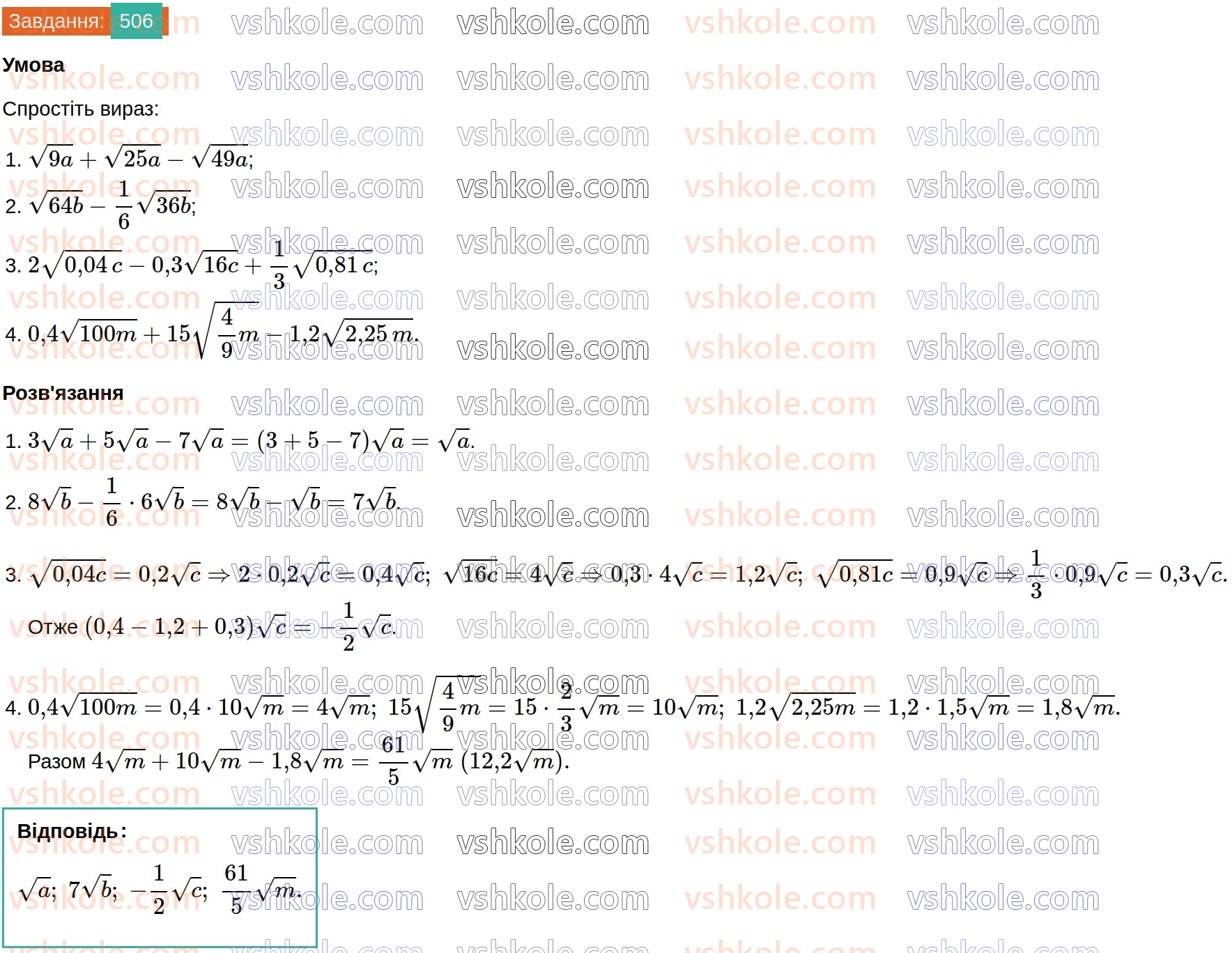Viewport: 1232px width, 953px height.
Task: Click the teal answer box border
Action: point(159,808)
